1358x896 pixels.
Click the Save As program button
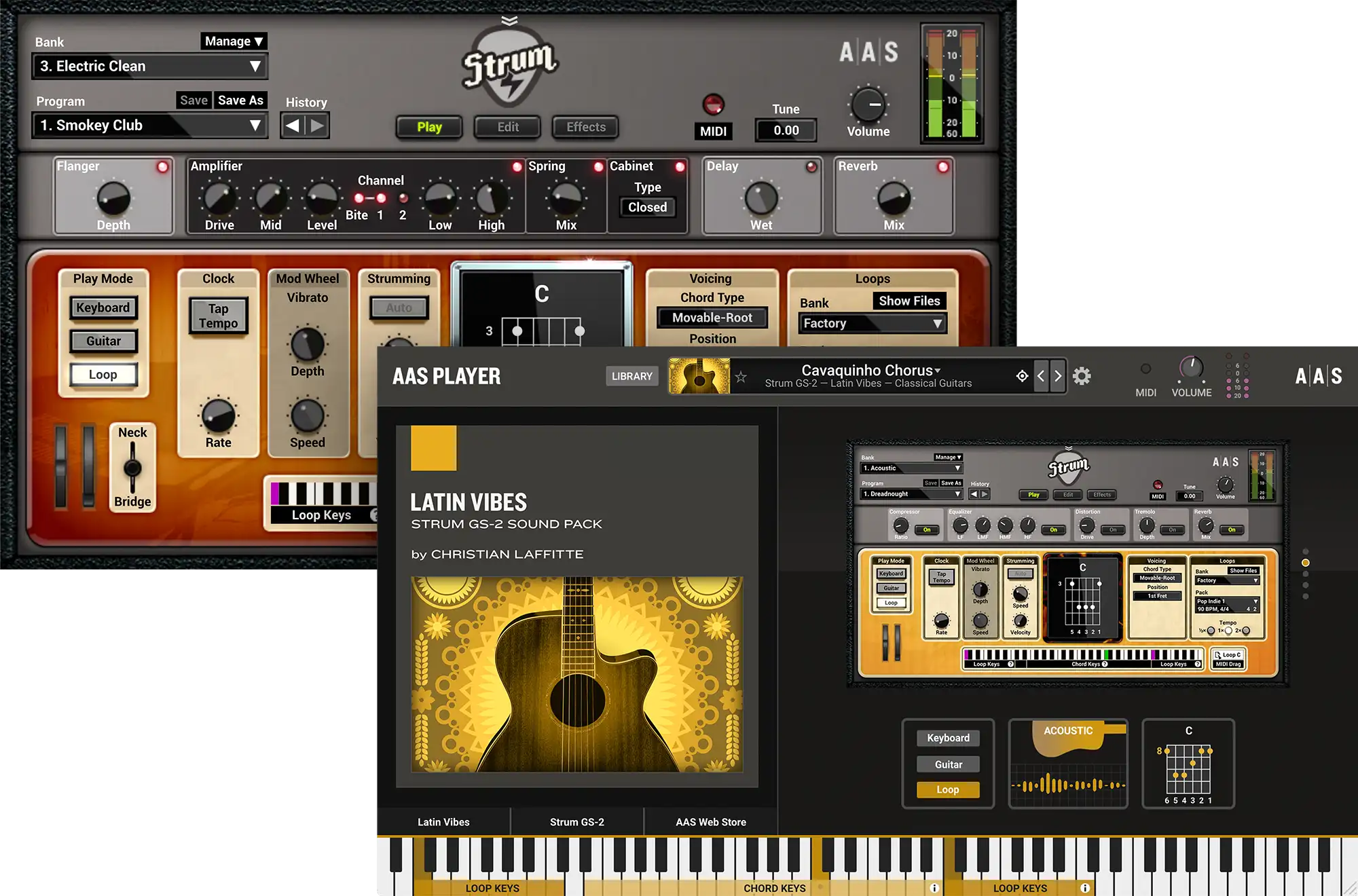click(240, 100)
